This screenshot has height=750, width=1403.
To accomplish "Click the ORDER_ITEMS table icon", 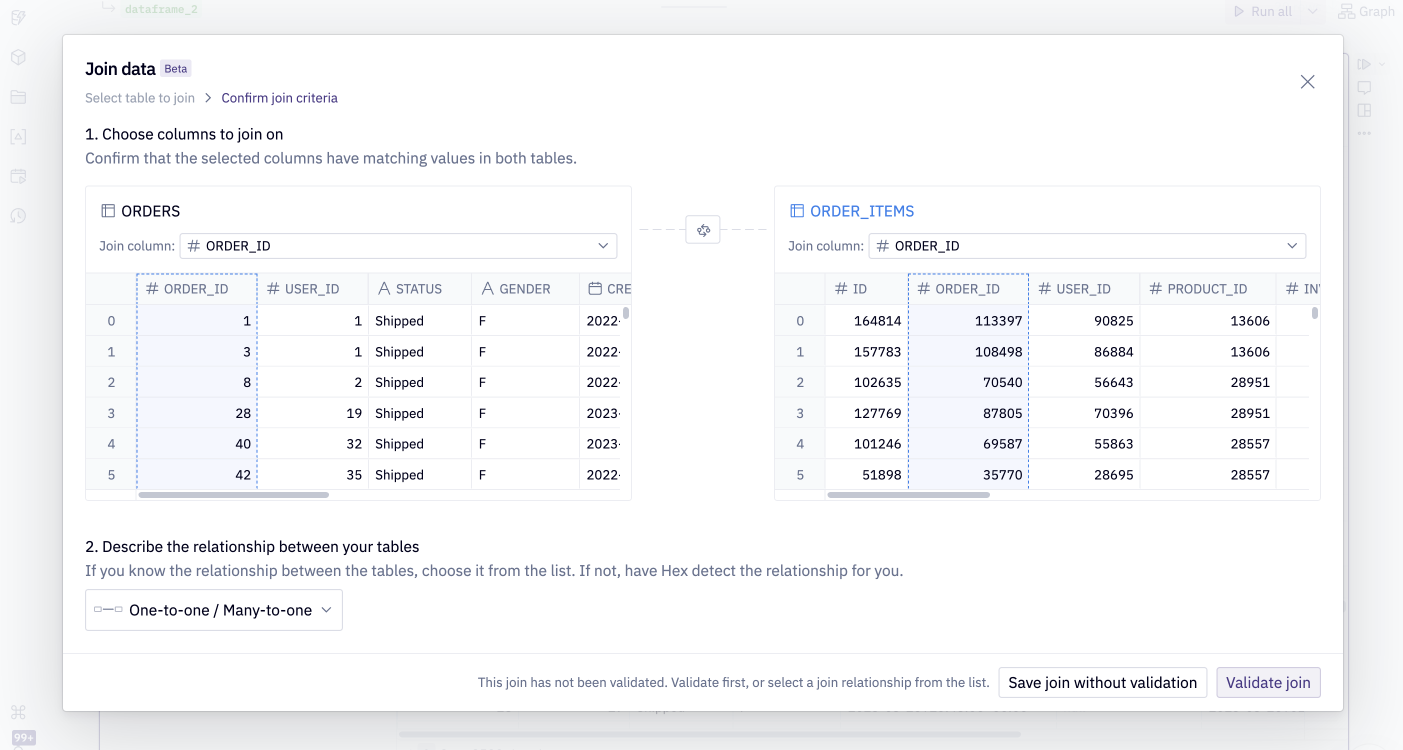I will pyautogui.click(x=795, y=210).
